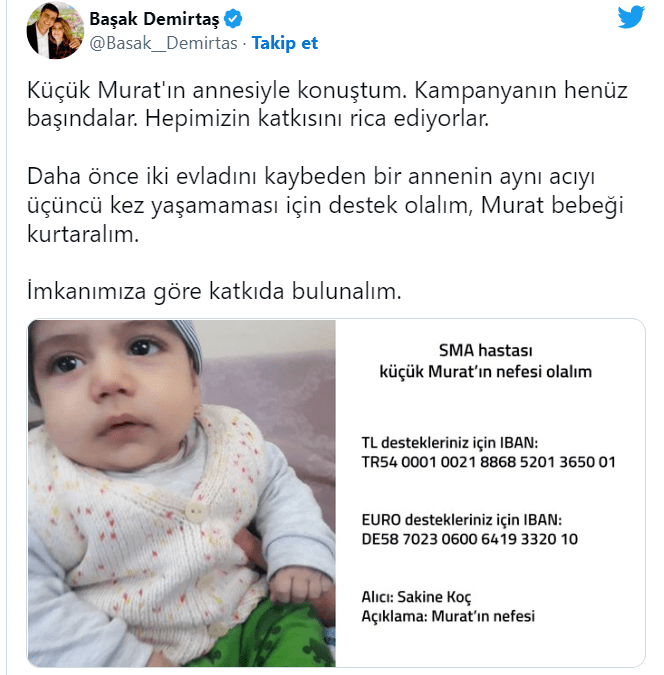
Task: Click the baby's striped hat in photo
Action: pos(187,344)
